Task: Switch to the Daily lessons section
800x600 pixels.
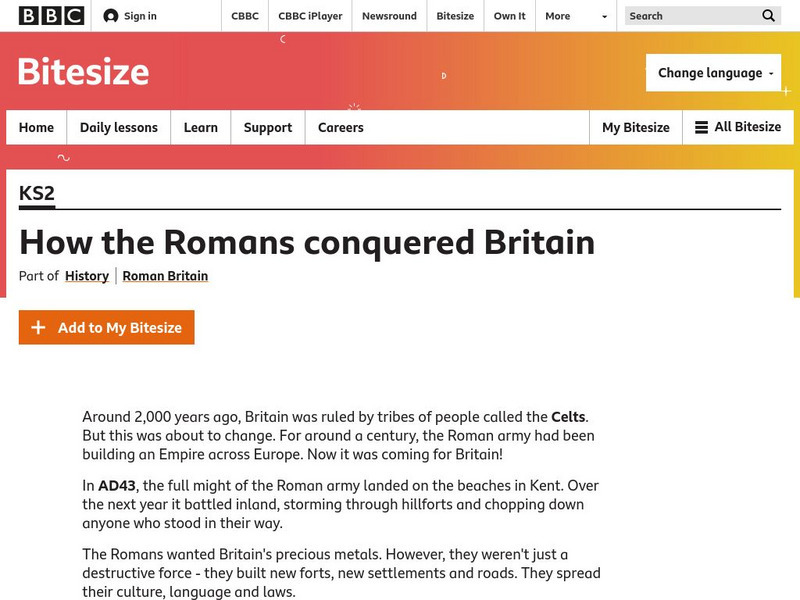Action: (x=119, y=127)
